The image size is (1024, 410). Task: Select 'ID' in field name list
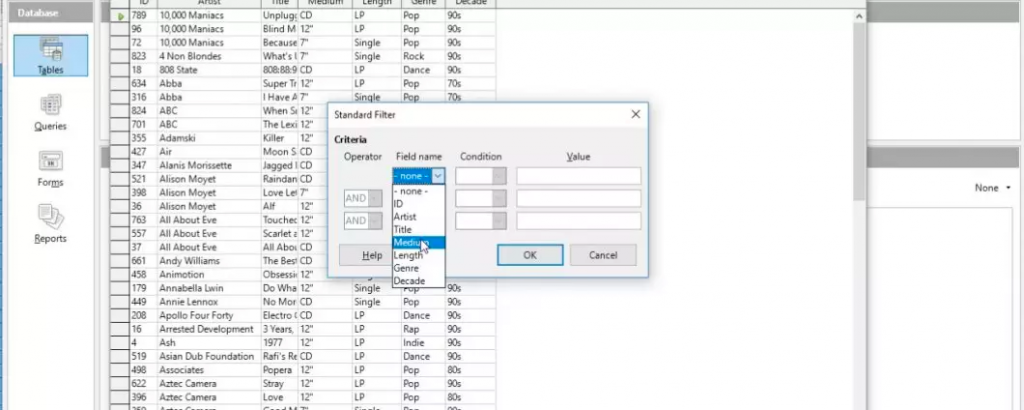419,204
